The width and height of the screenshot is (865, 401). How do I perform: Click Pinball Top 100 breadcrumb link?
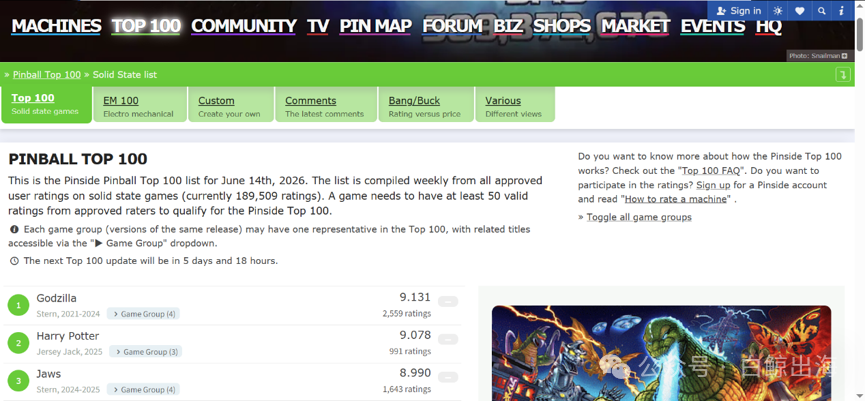coord(47,74)
